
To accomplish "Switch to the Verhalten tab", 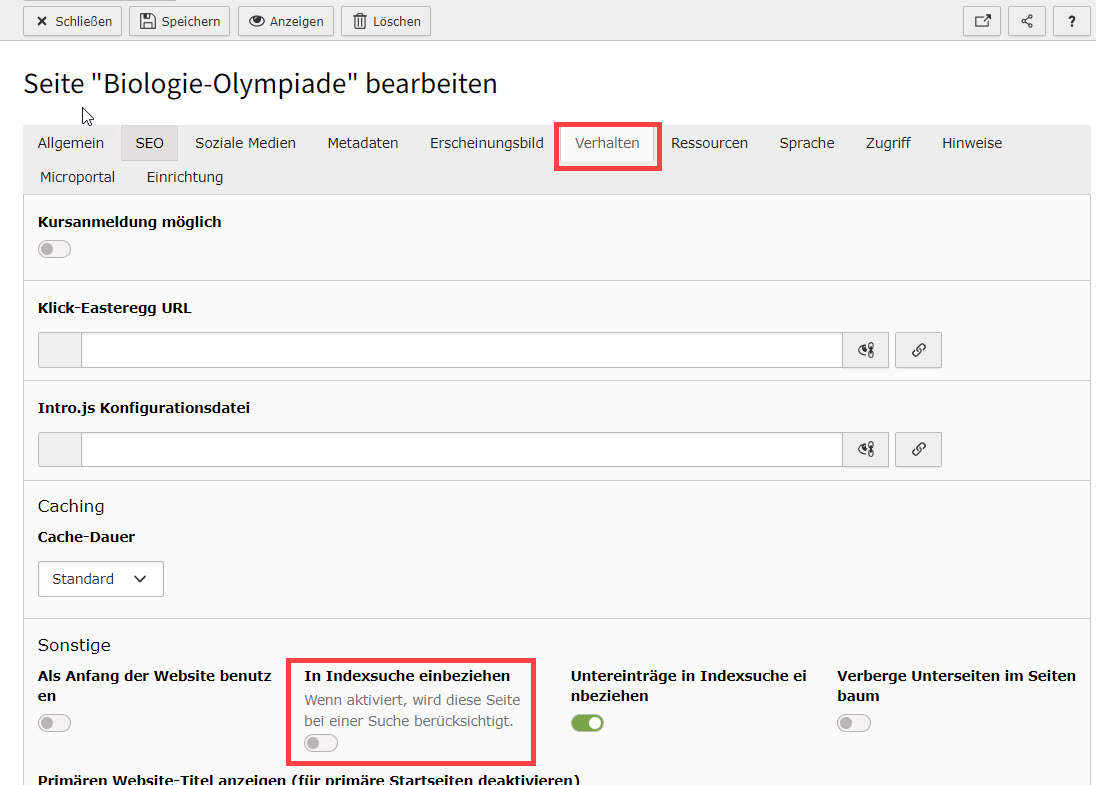I will (x=607, y=143).
